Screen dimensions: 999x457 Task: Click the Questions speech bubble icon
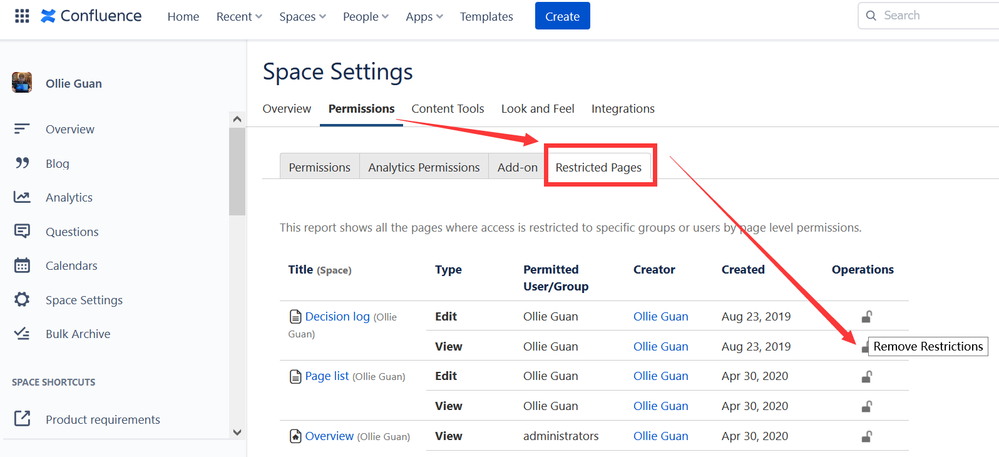coord(22,232)
